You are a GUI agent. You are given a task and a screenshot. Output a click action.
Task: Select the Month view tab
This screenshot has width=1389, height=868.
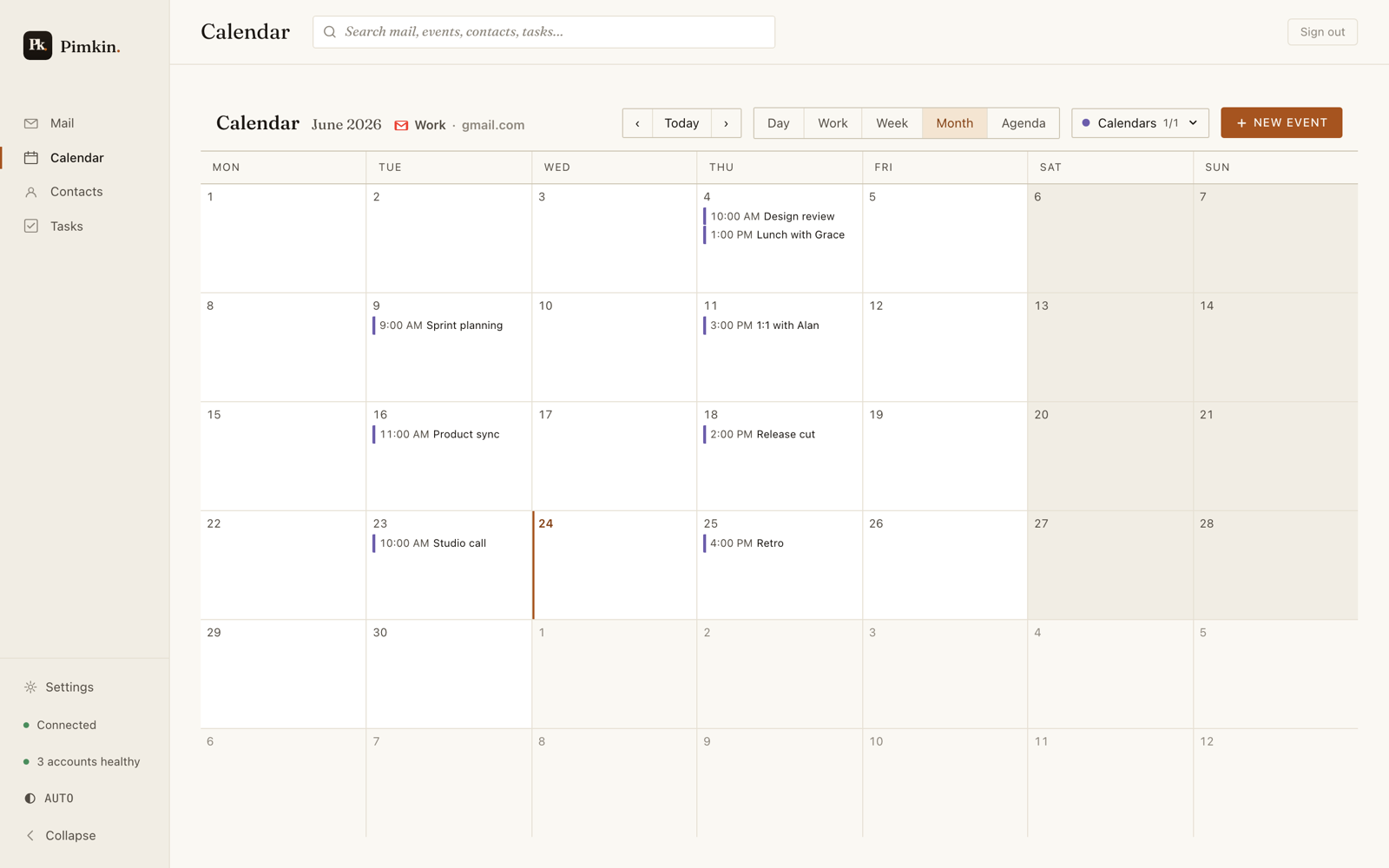(x=954, y=123)
